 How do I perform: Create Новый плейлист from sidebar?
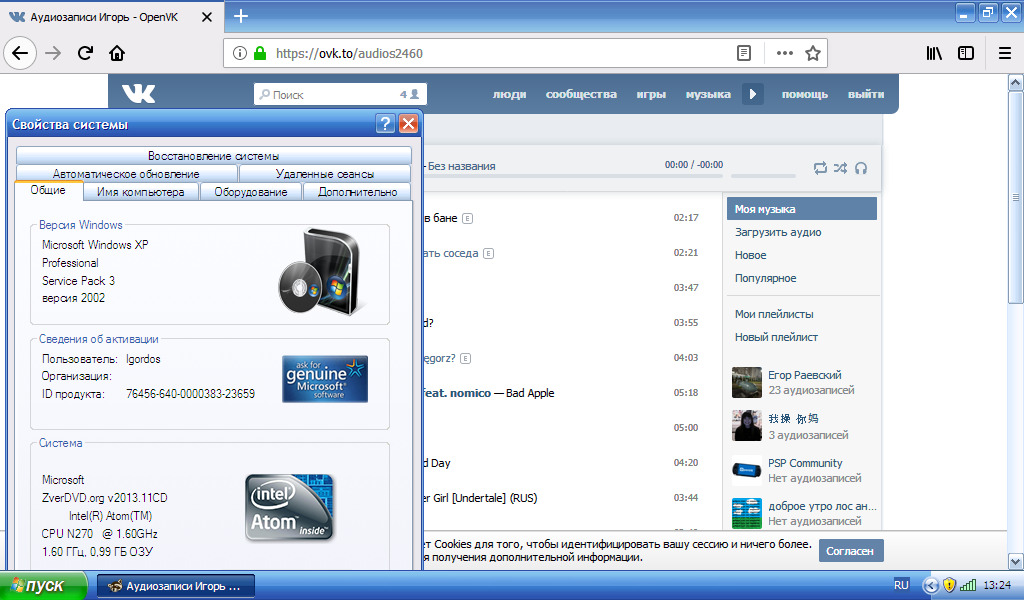click(776, 337)
